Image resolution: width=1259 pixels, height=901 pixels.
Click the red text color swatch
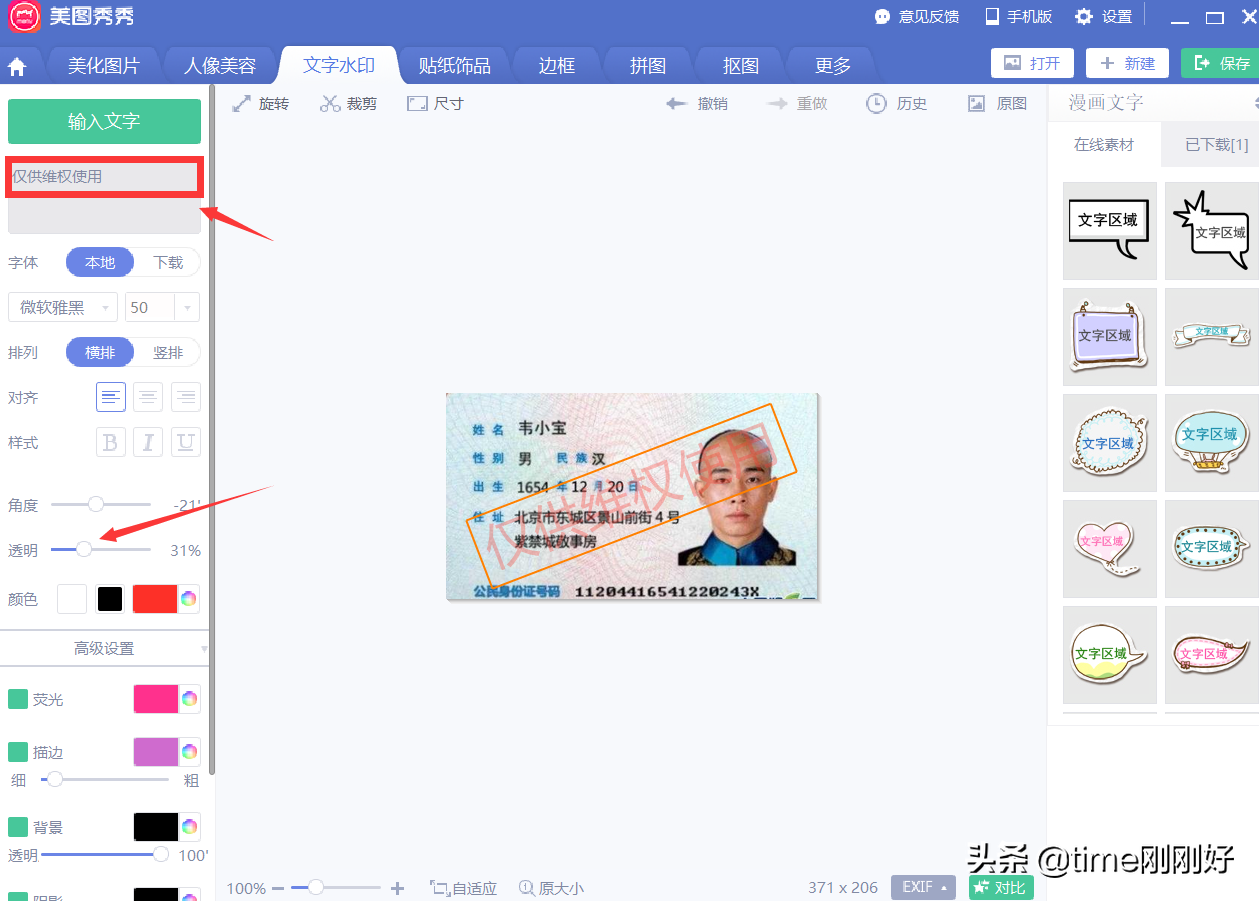[x=155, y=599]
